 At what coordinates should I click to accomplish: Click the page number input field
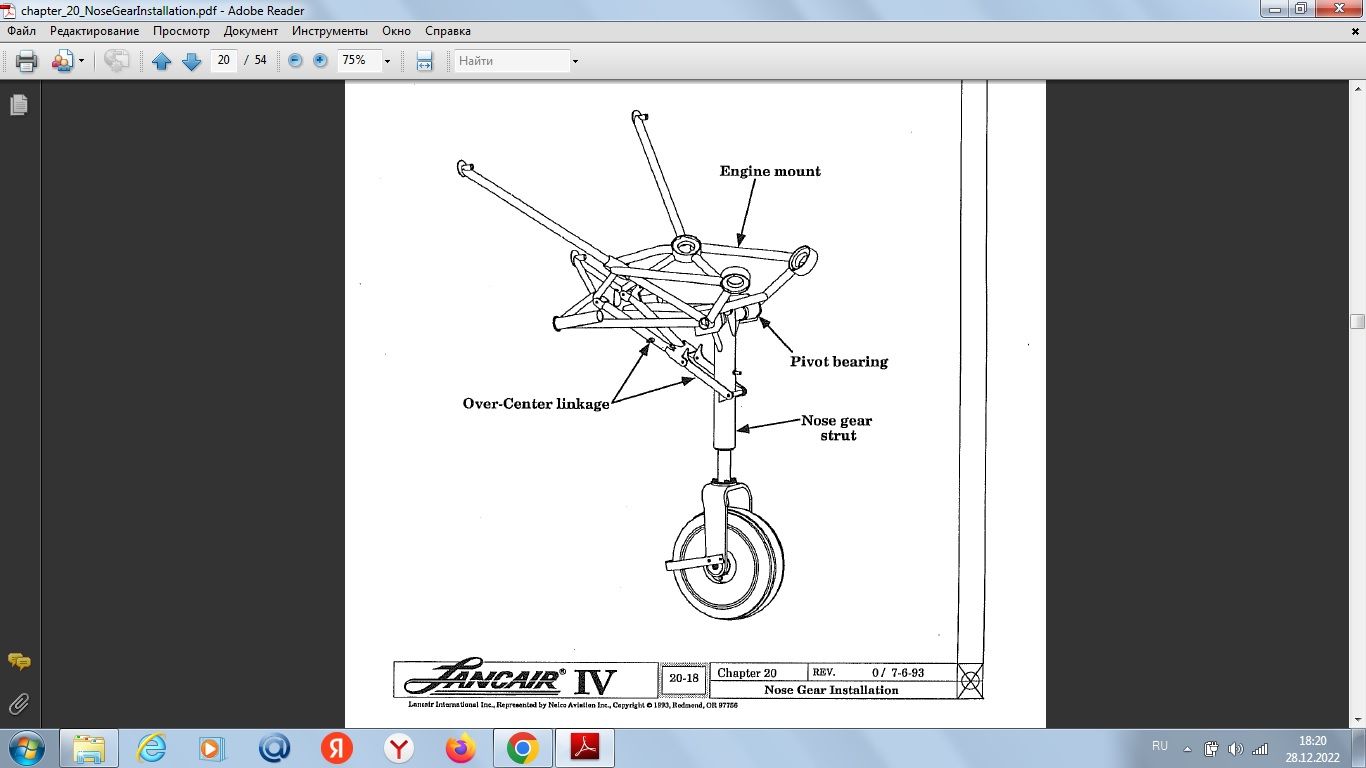point(223,60)
